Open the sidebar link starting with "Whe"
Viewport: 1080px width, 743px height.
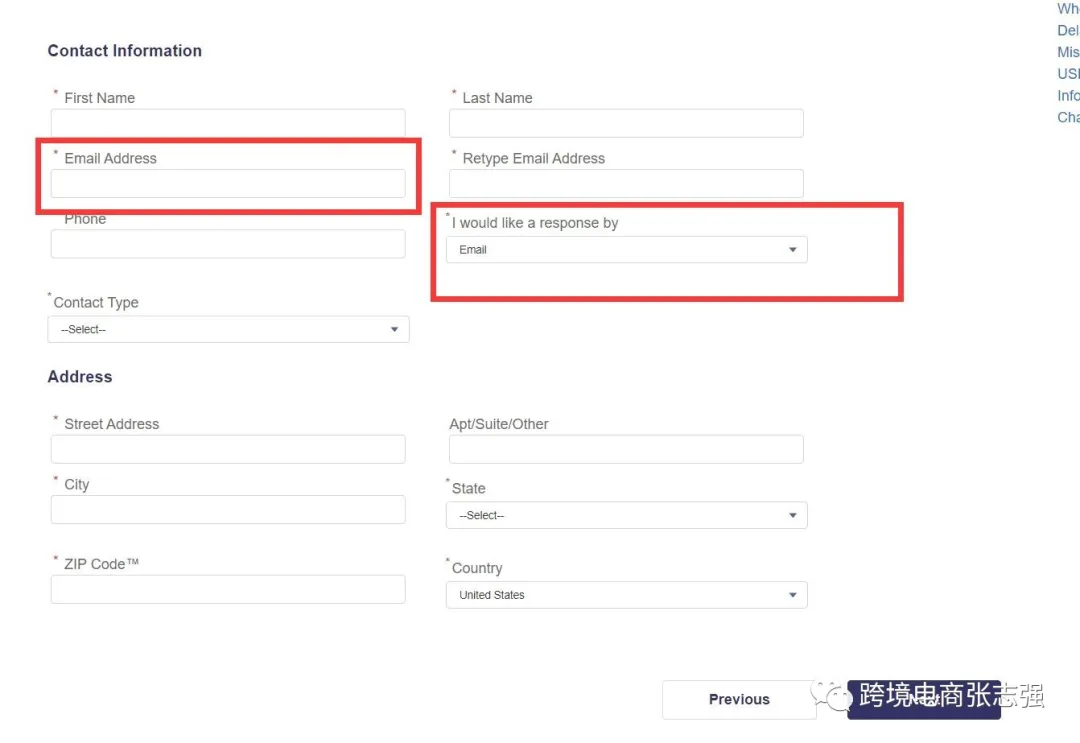[x=1068, y=9]
